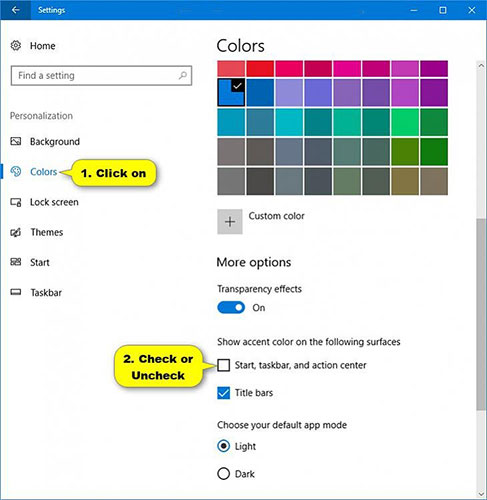Click the Themes brush icon
The image size is (487, 500).
click(16, 232)
